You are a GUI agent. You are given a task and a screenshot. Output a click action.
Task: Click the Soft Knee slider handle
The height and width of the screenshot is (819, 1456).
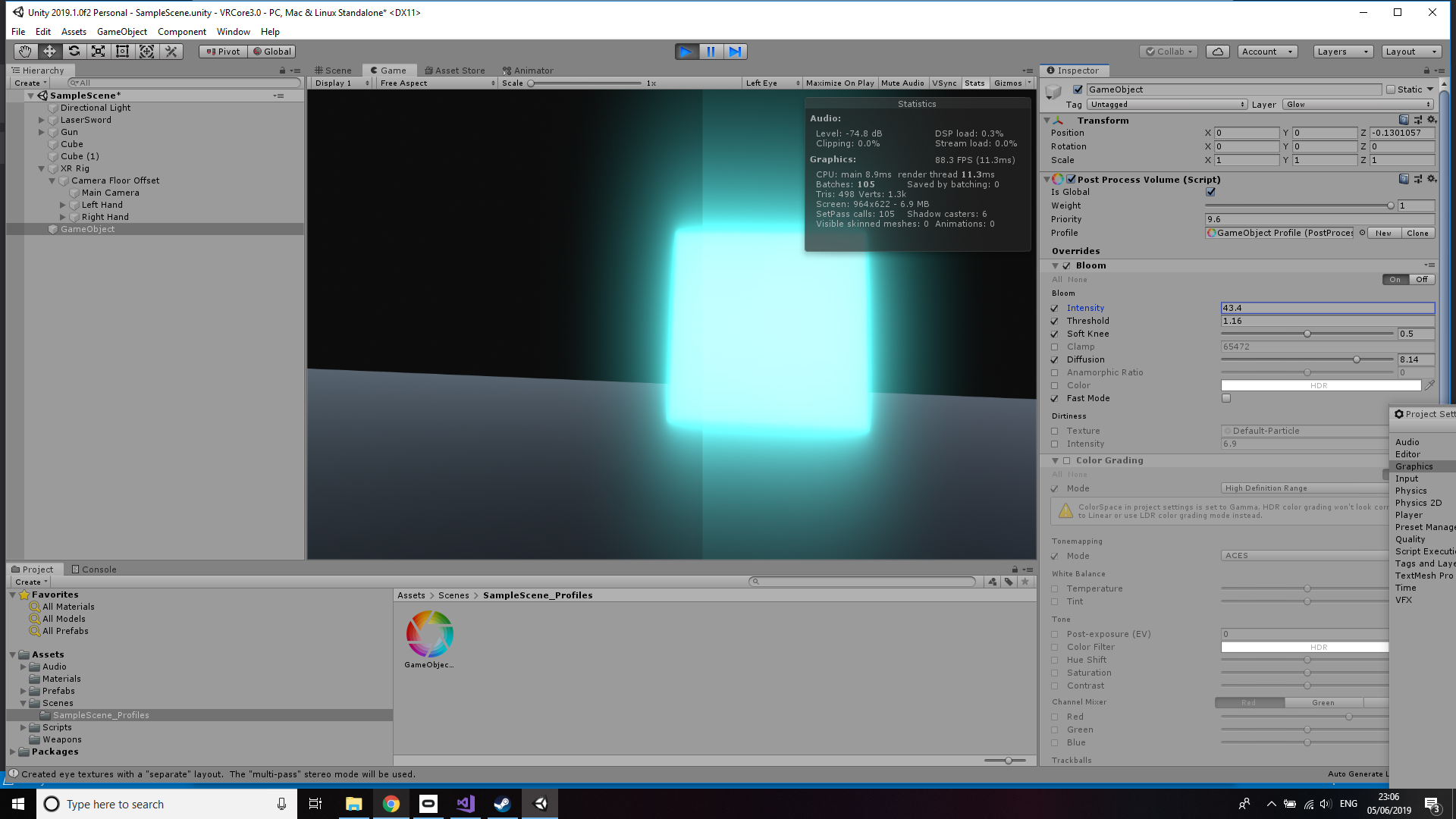pos(1307,334)
